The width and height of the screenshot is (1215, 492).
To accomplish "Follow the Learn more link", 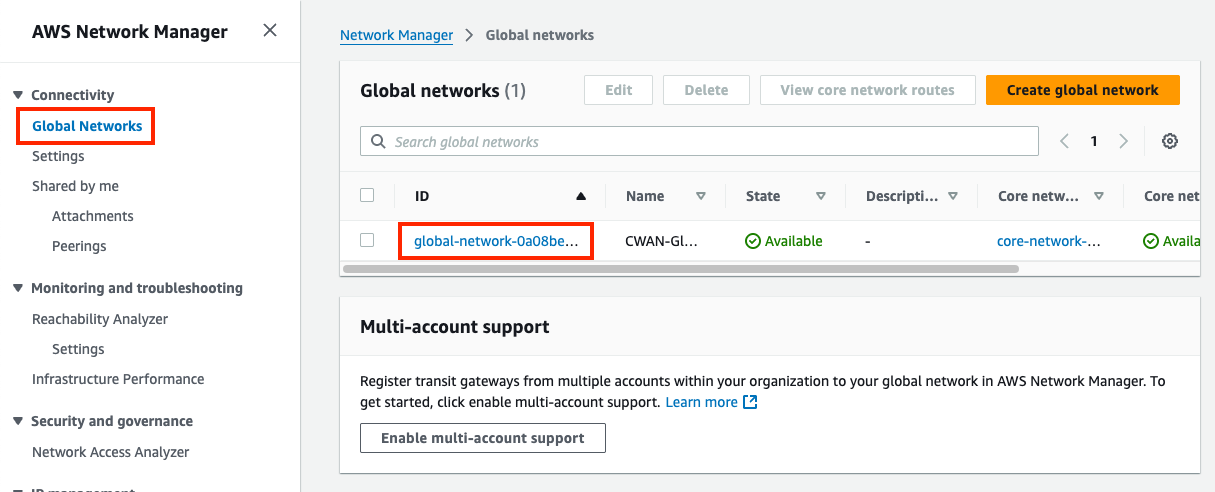I will pos(701,402).
